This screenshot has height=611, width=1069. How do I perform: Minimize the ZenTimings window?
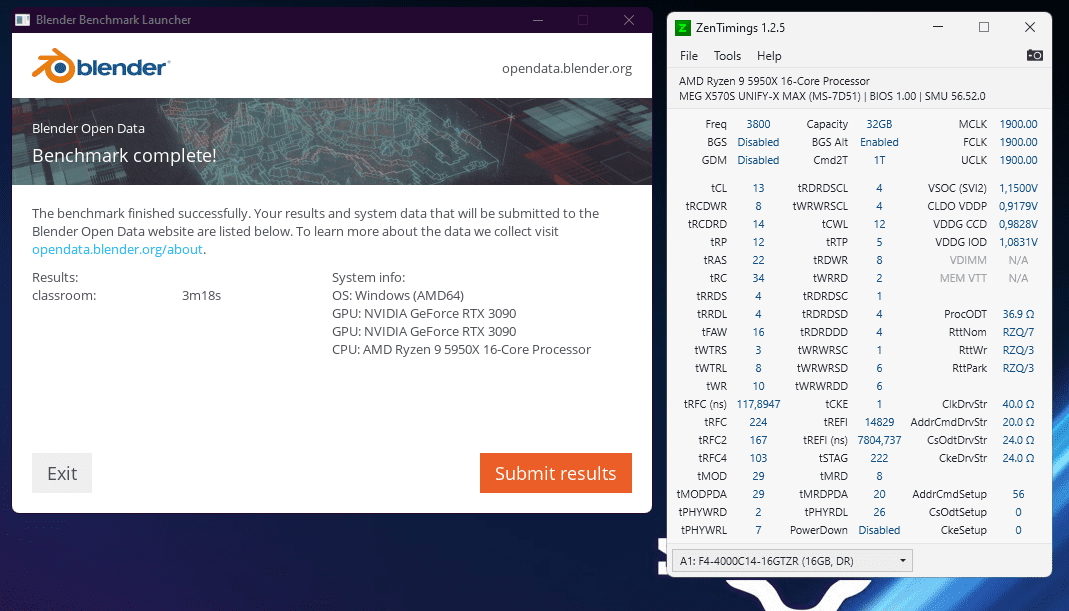938,27
